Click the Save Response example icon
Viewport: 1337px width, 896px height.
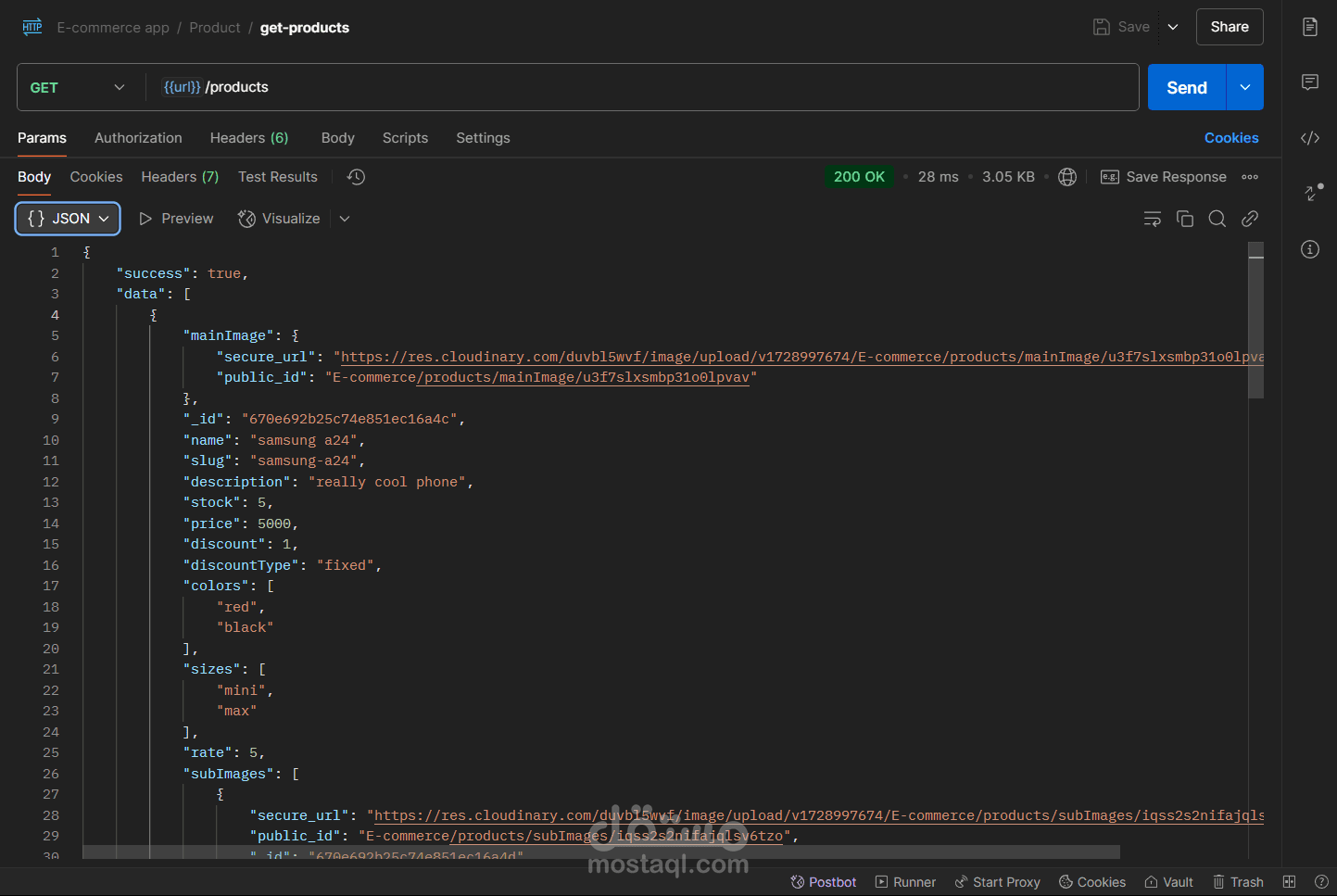point(1109,177)
